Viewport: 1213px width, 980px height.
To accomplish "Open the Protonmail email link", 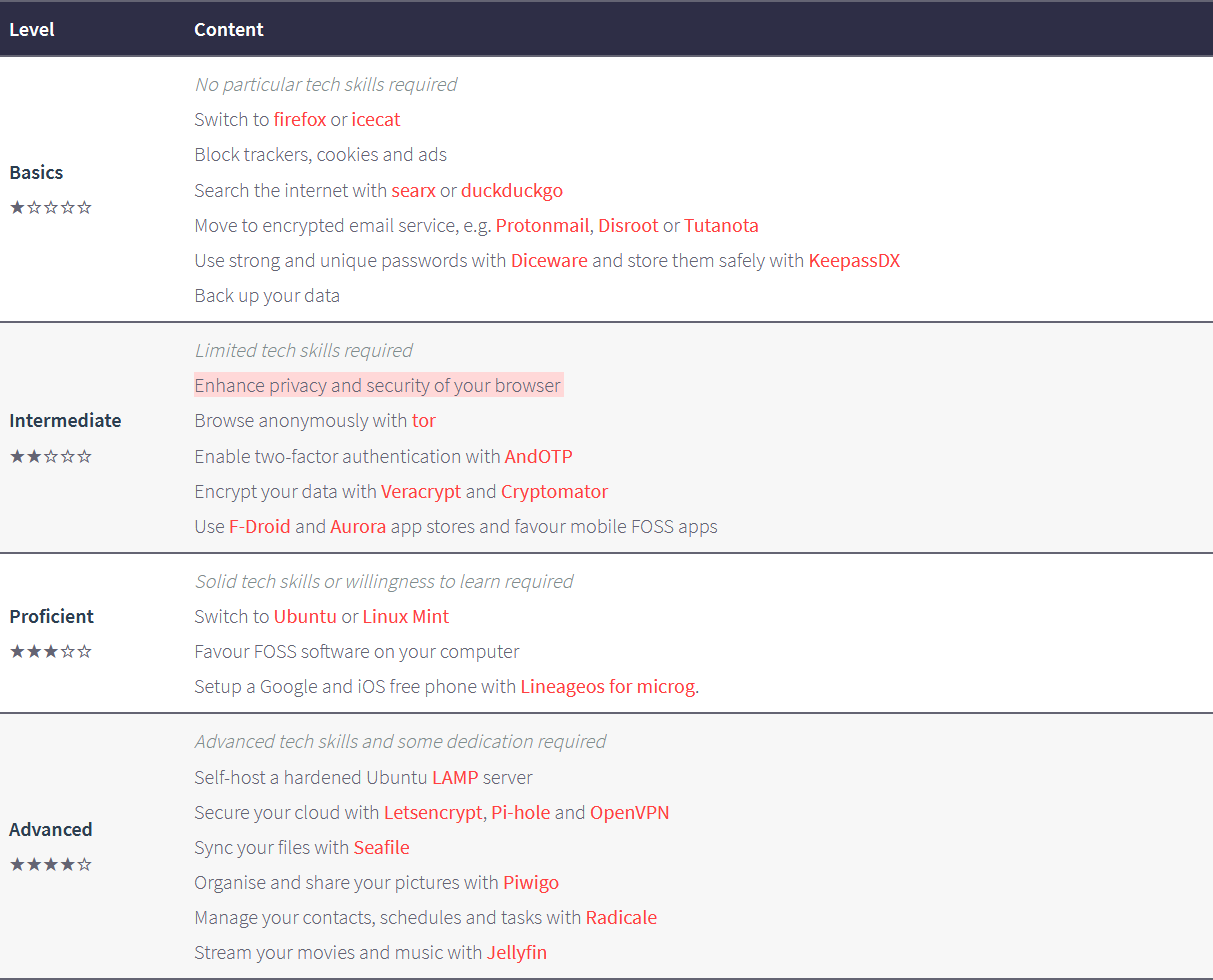I will [542, 225].
